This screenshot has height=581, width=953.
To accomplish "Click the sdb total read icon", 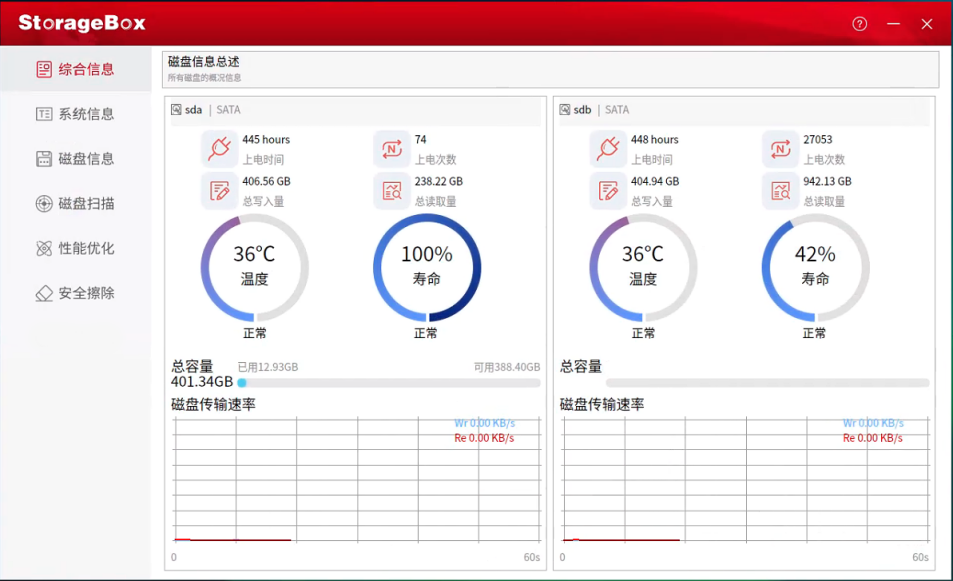I will tap(780, 191).
